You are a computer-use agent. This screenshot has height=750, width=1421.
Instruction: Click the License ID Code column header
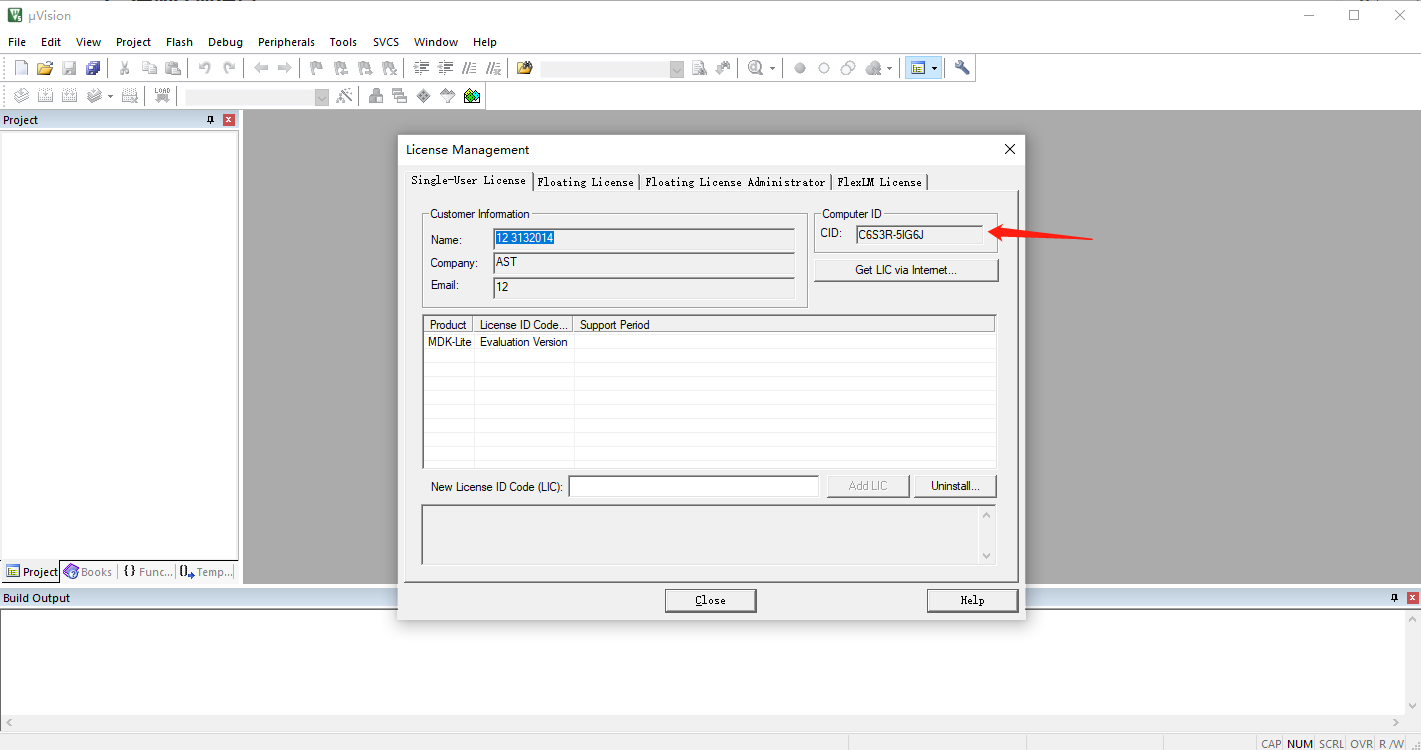[524, 324]
